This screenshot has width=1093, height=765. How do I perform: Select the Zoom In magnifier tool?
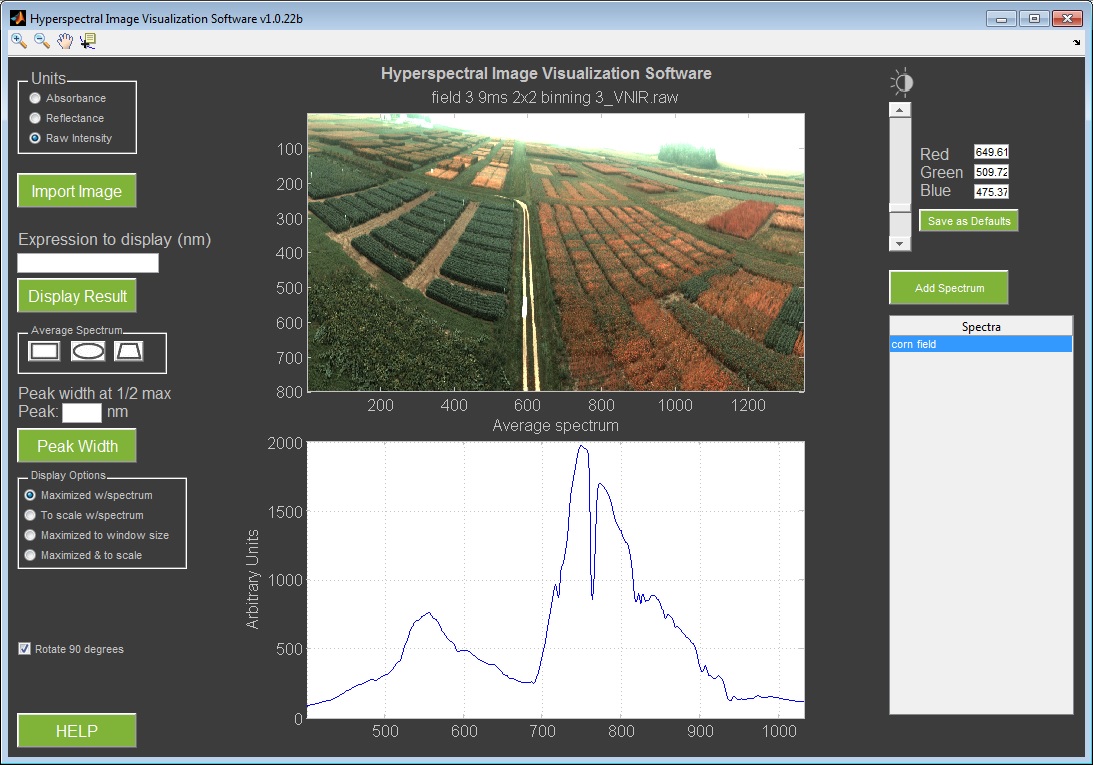pos(17,41)
